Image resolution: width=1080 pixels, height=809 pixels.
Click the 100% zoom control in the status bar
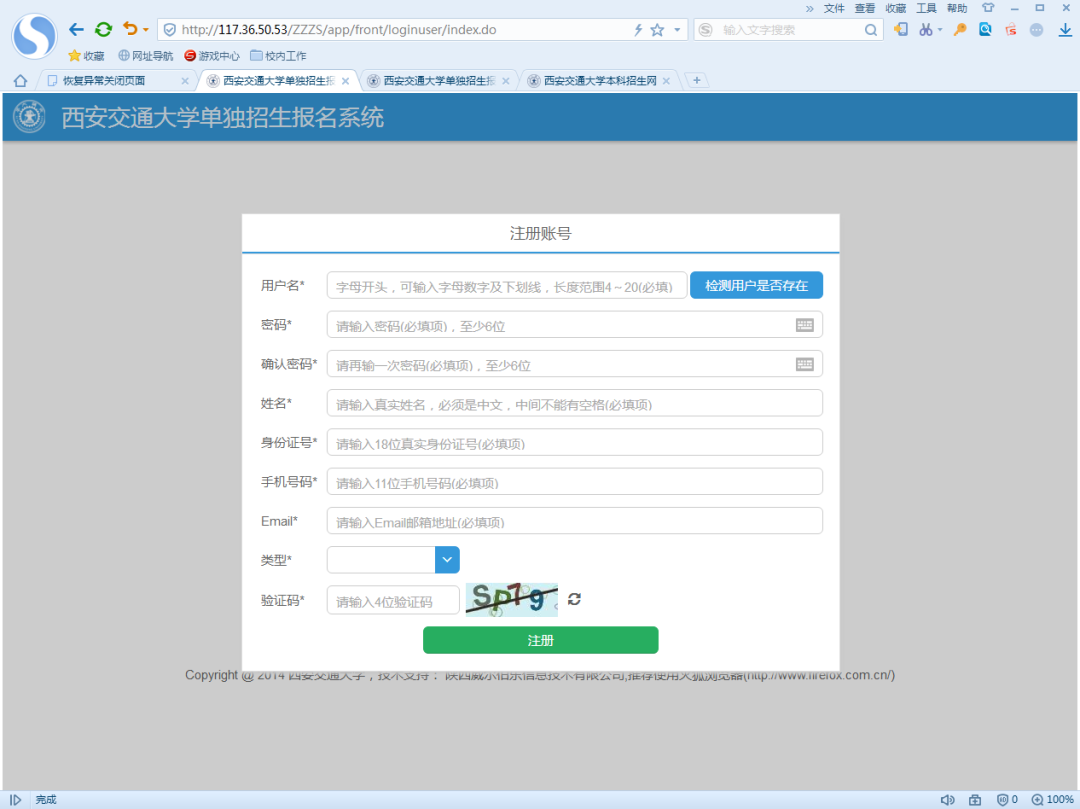point(1052,799)
